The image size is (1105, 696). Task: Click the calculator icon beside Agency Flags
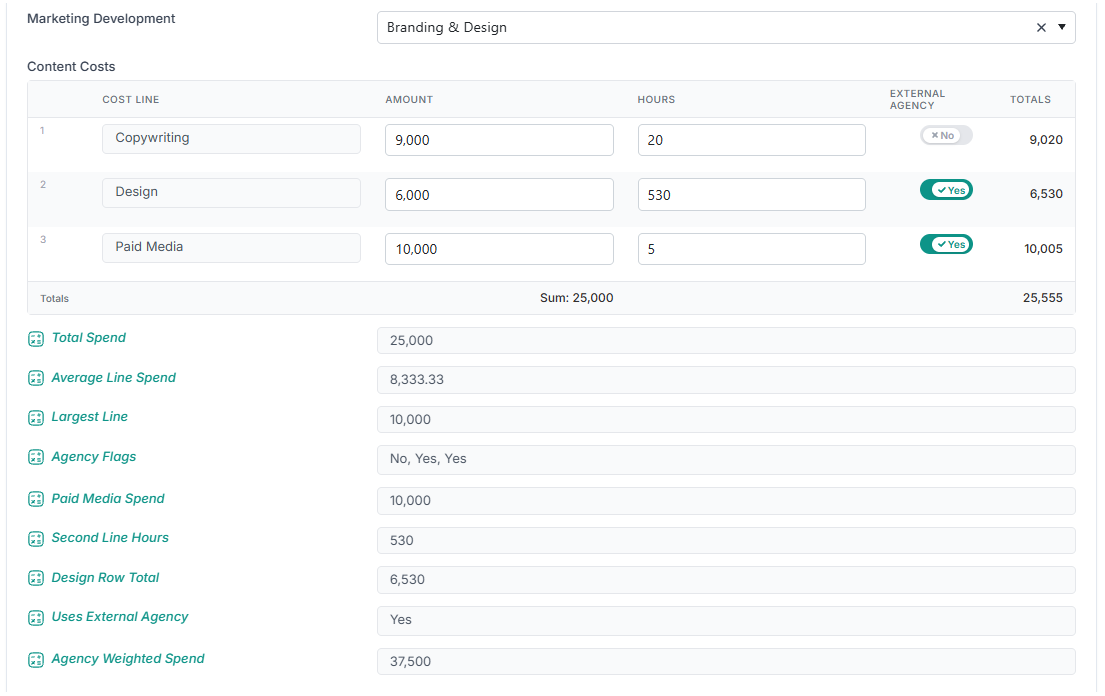pyautogui.click(x=36, y=457)
